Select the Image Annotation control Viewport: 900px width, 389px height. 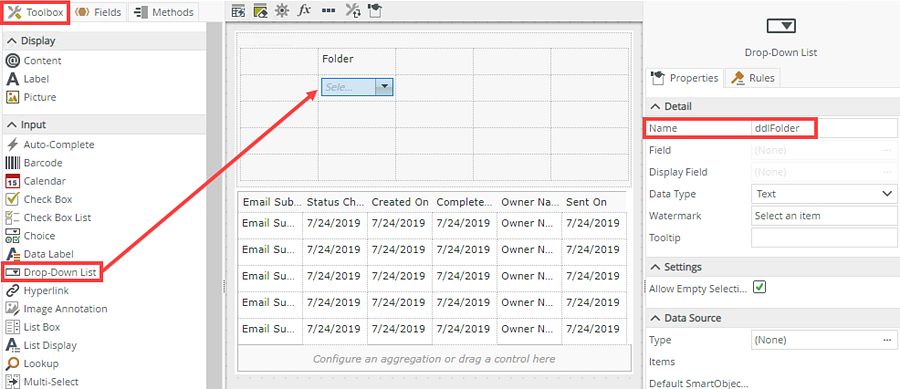click(x=56, y=309)
